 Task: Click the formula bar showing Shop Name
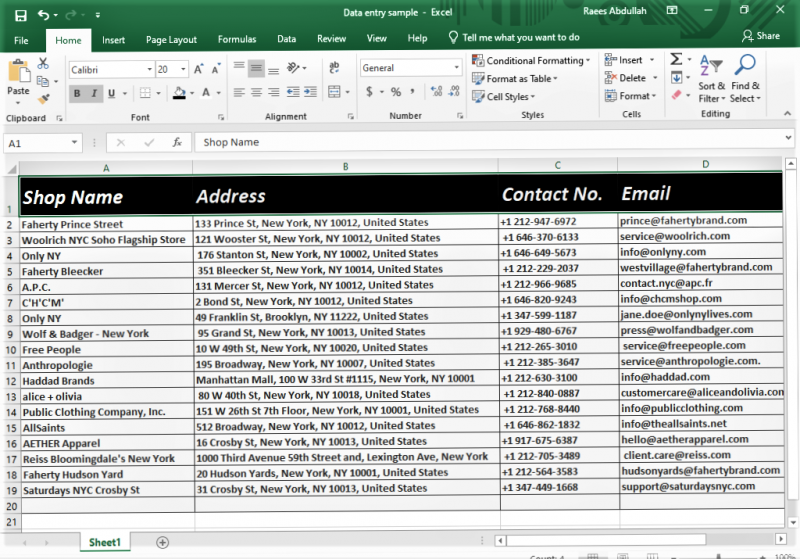tap(492, 142)
